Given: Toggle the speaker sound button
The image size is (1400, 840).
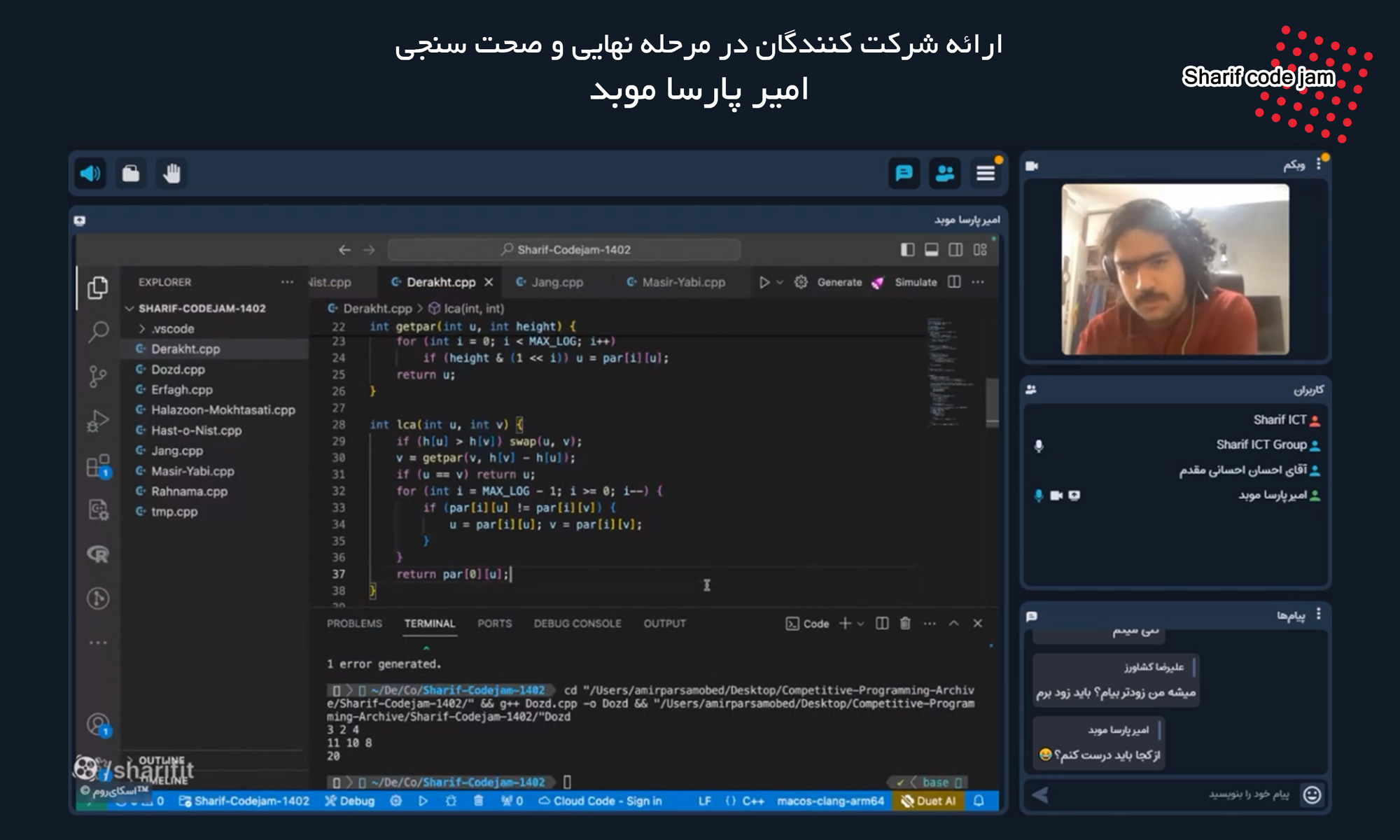Looking at the screenshot, I should [90, 173].
